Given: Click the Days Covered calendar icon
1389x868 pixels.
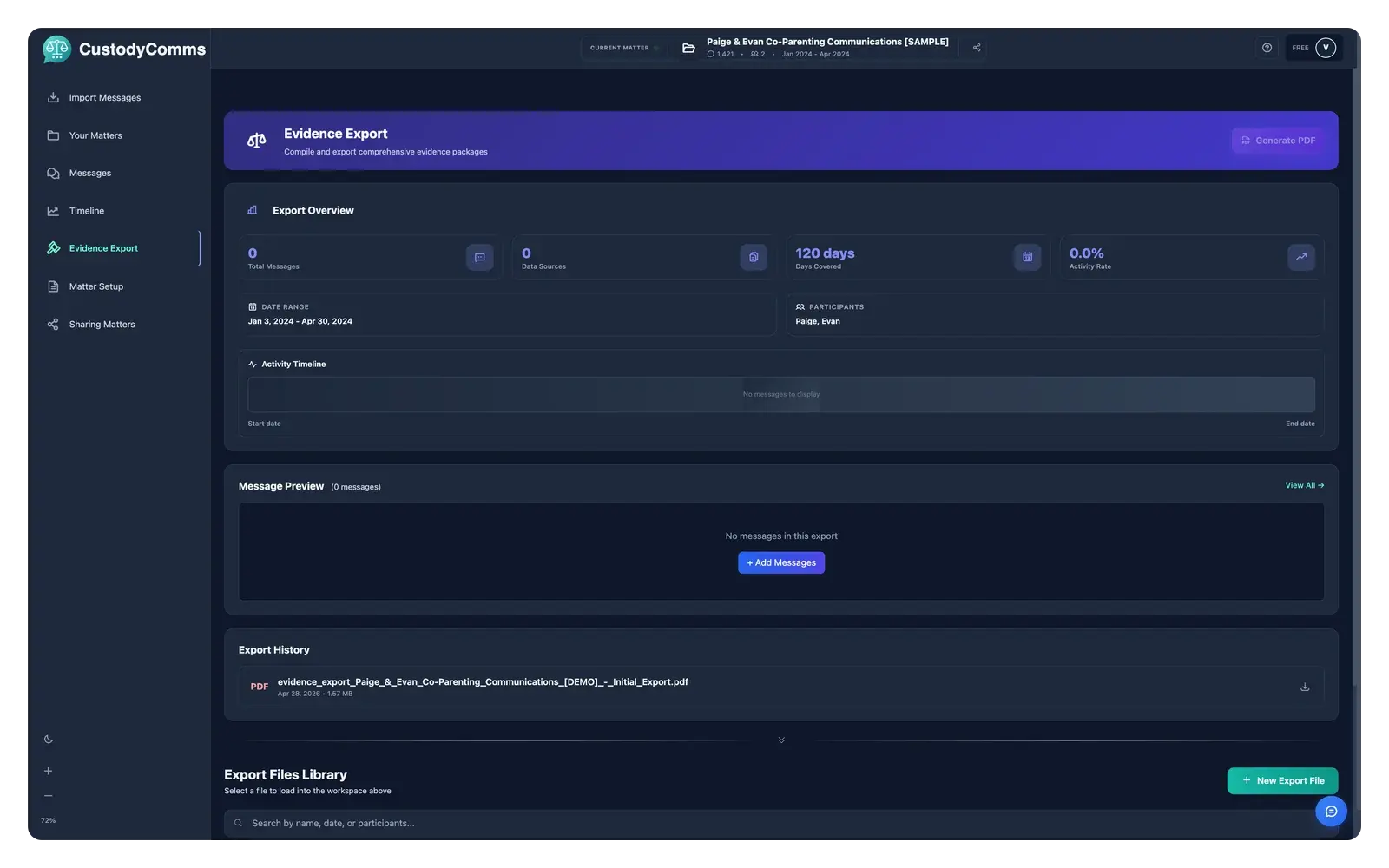Looking at the screenshot, I should point(1027,257).
